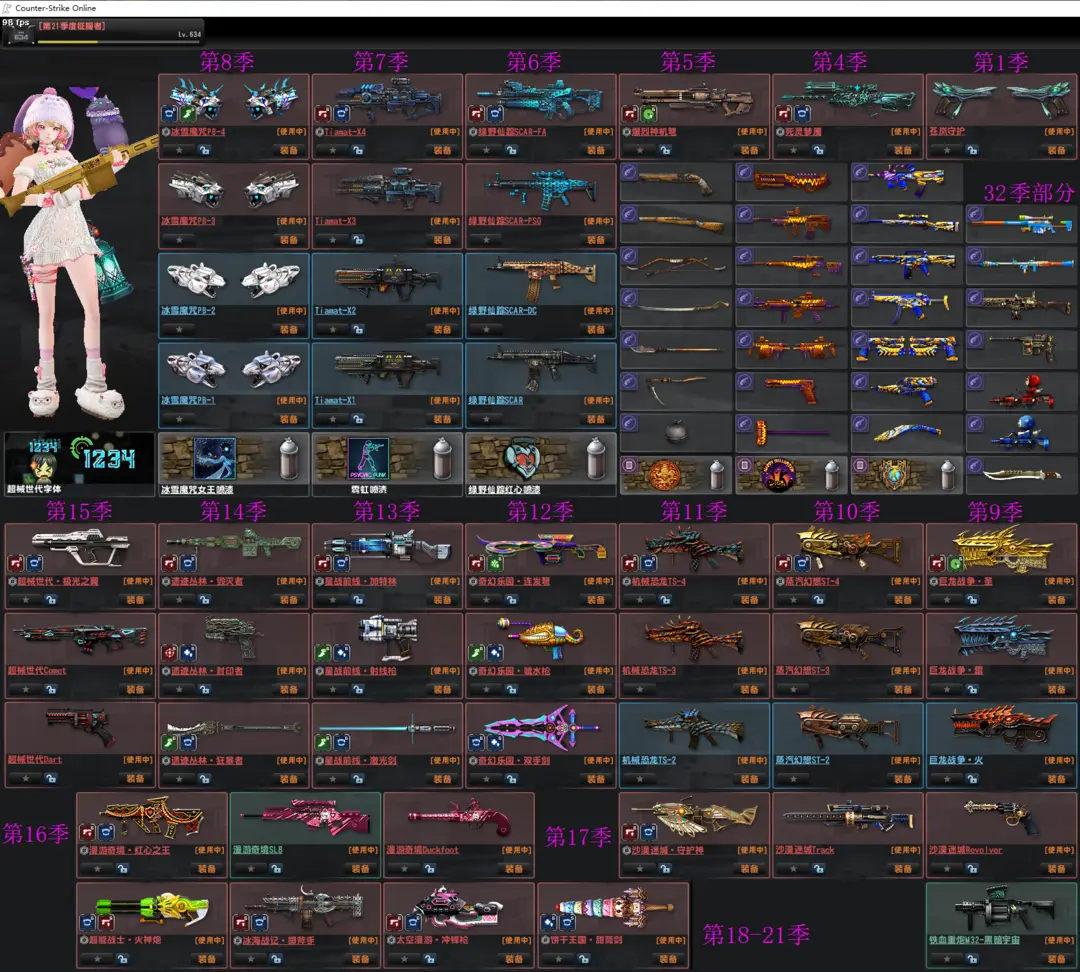Click the green icon on 星战前线·射线枪 card
Viewport: 1080px width, 972px height.
tap(323, 652)
